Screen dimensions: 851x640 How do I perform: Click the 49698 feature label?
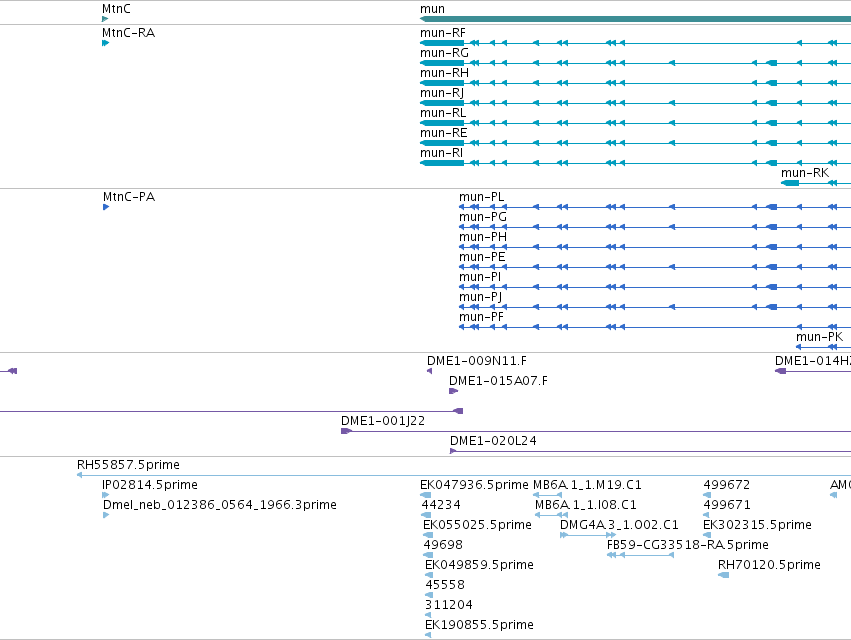443,544
